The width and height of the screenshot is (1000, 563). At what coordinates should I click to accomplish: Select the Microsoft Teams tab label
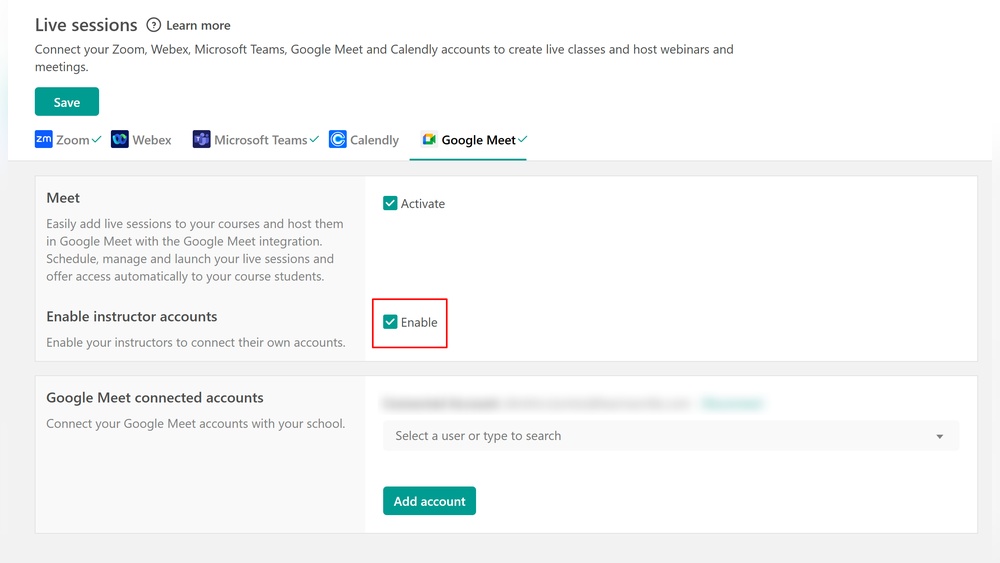(x=260, y=140)
